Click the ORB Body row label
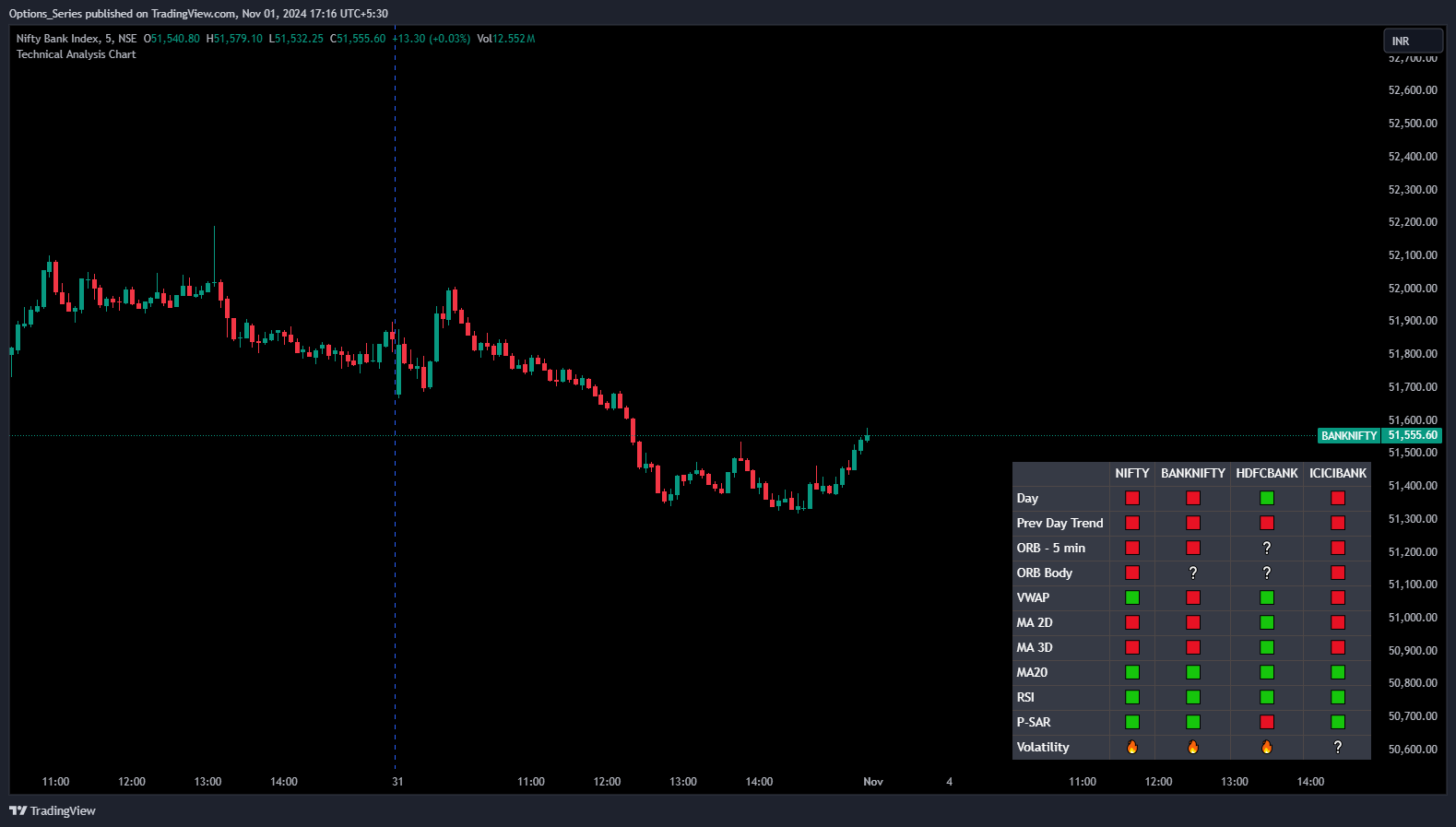The image size is (1456, 827). 1045,573
